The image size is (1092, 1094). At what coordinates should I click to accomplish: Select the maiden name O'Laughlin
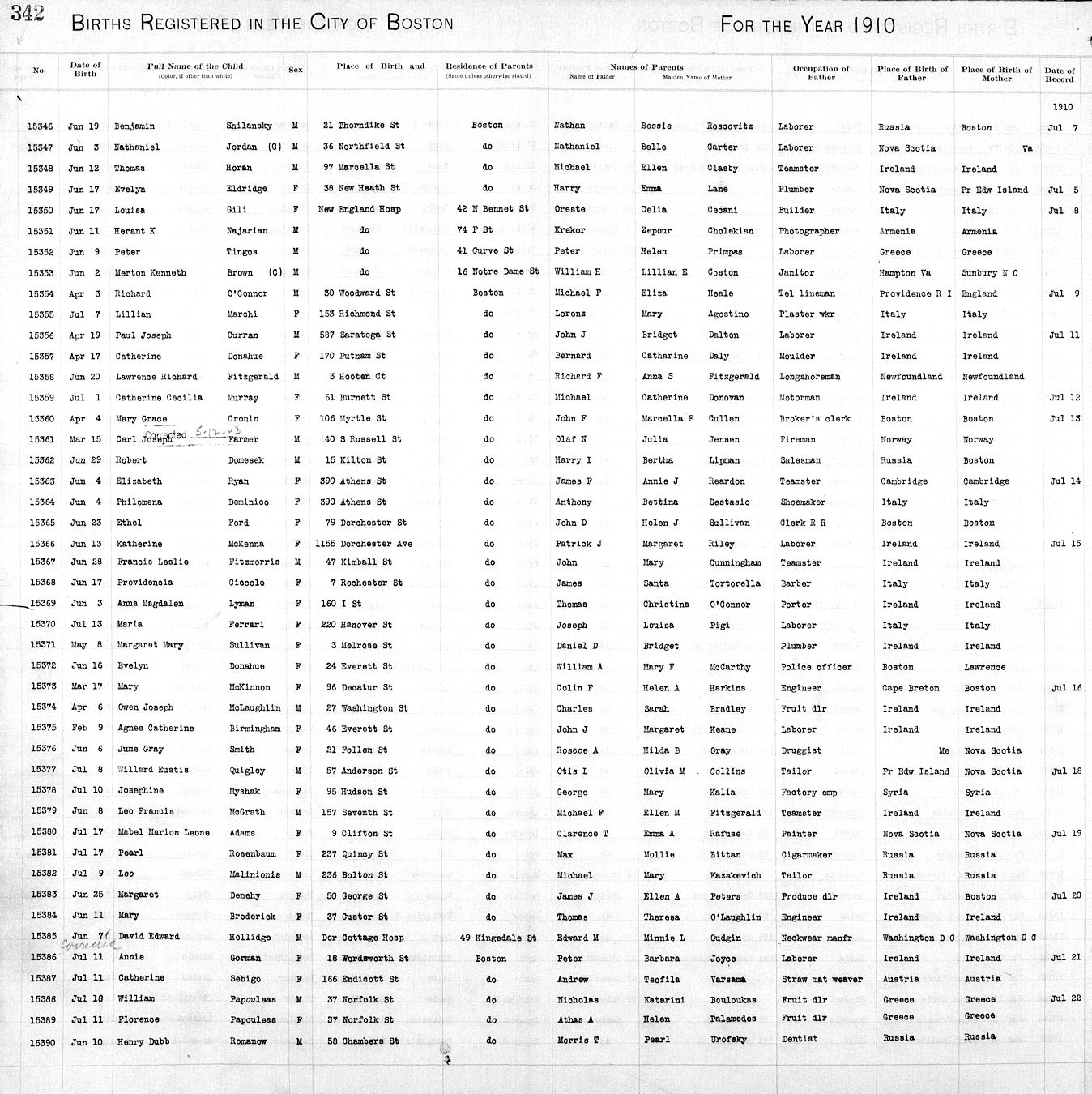(x=736, y=917)
